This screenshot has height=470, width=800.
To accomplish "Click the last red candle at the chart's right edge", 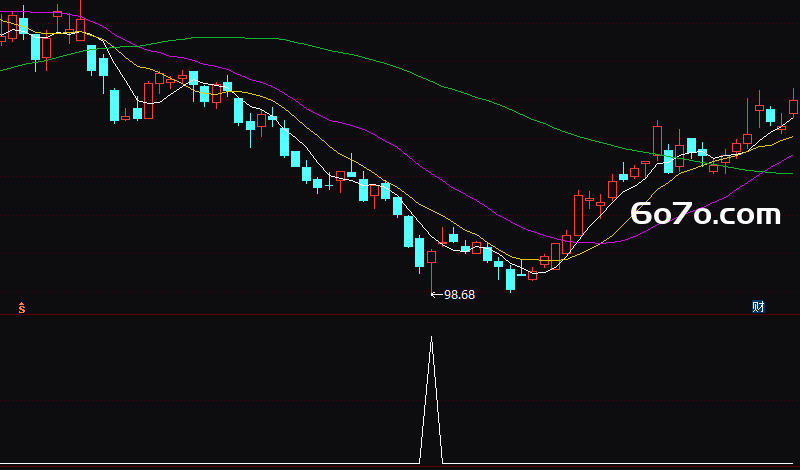I will 793,106.
